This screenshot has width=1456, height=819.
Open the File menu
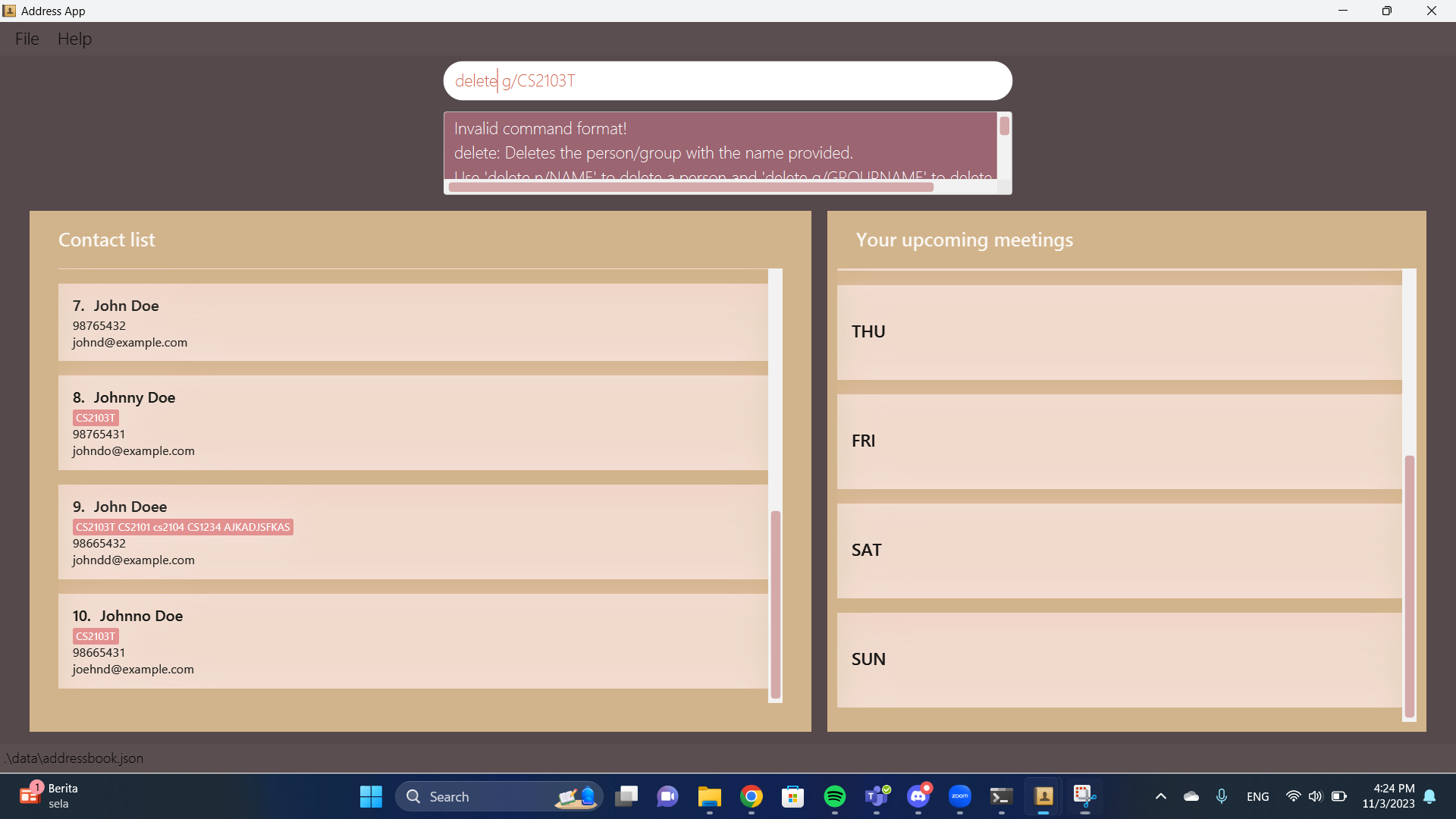click(27, 39)
